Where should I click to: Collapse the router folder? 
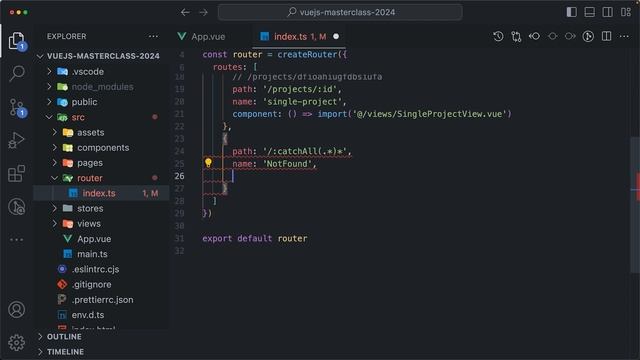click(x=101, y=178)
